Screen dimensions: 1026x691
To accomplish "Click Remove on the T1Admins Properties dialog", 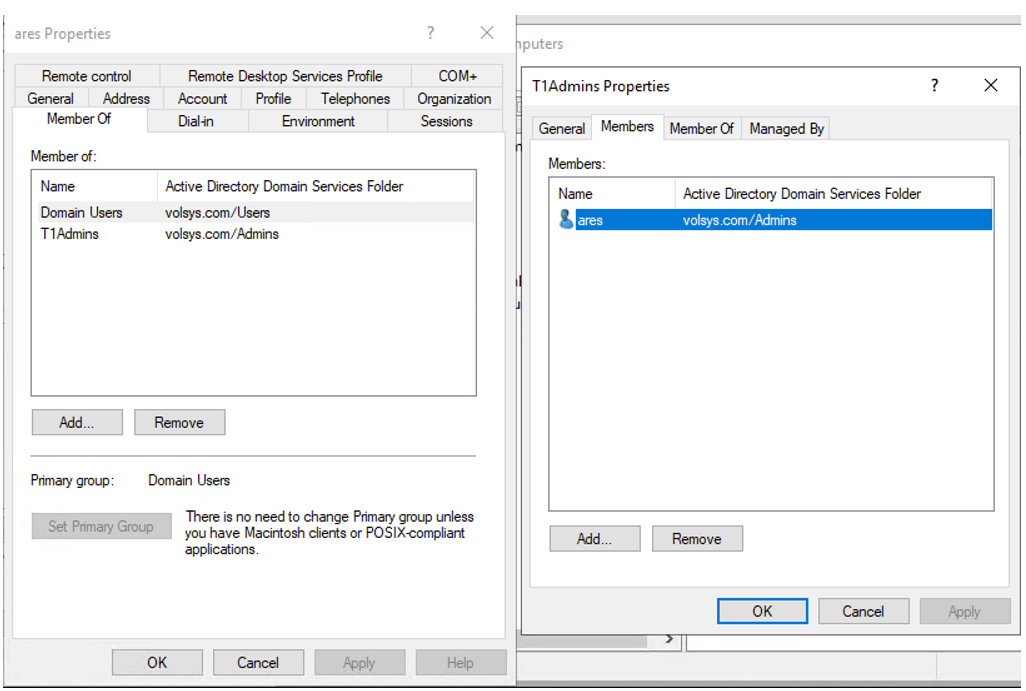I will (x=696, y=538).
